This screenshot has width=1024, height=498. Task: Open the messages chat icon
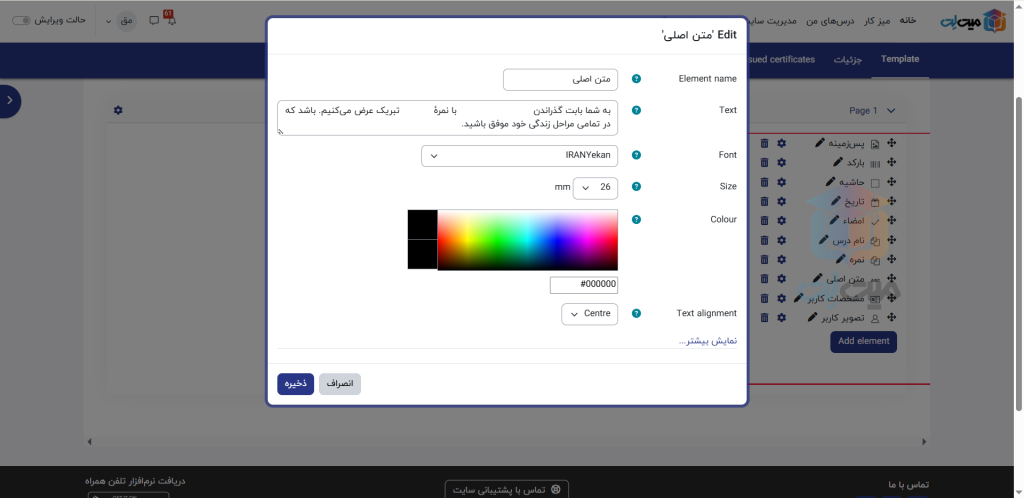pos(153,20)
